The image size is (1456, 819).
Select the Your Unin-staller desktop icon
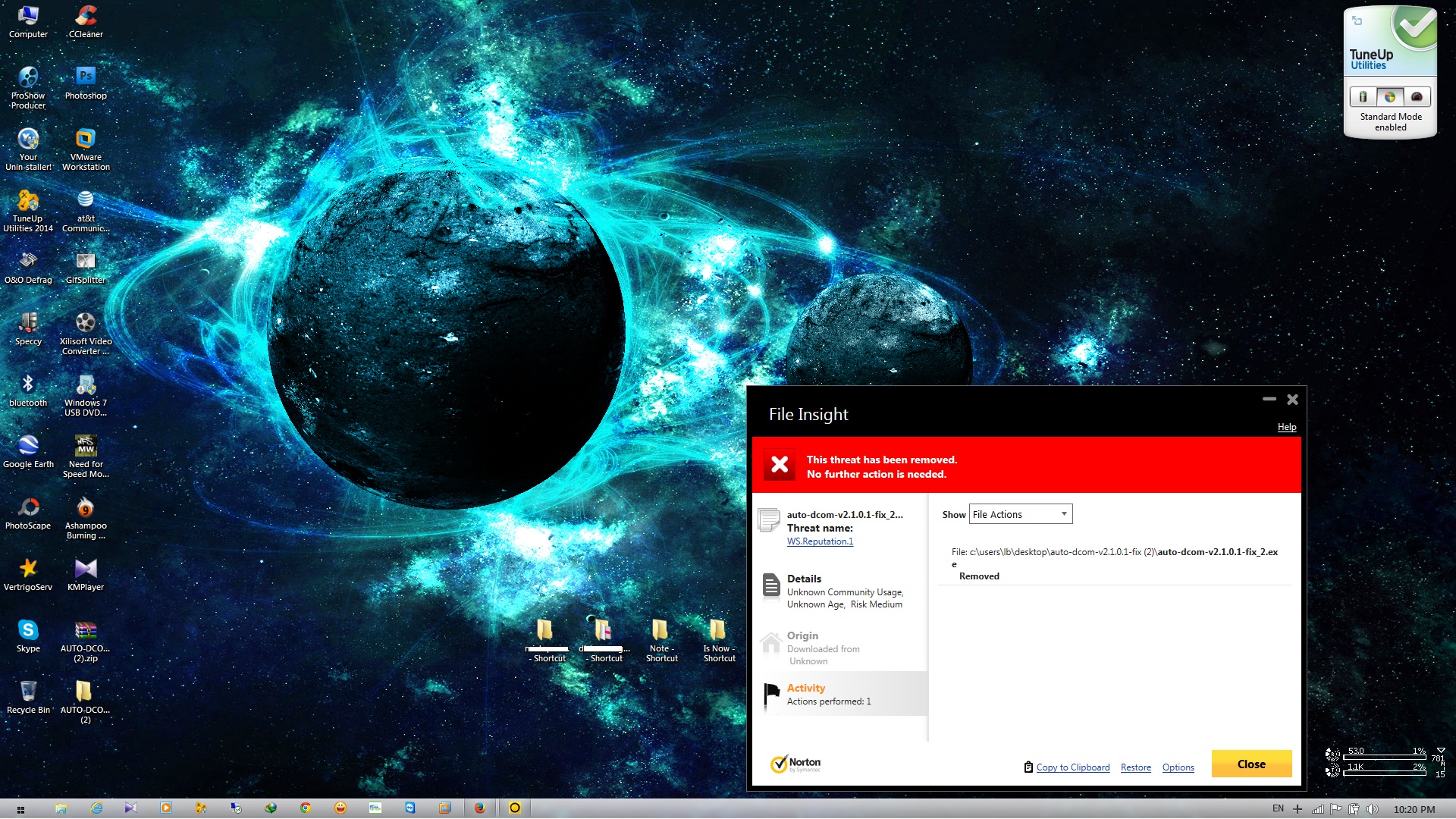point(28,149)
